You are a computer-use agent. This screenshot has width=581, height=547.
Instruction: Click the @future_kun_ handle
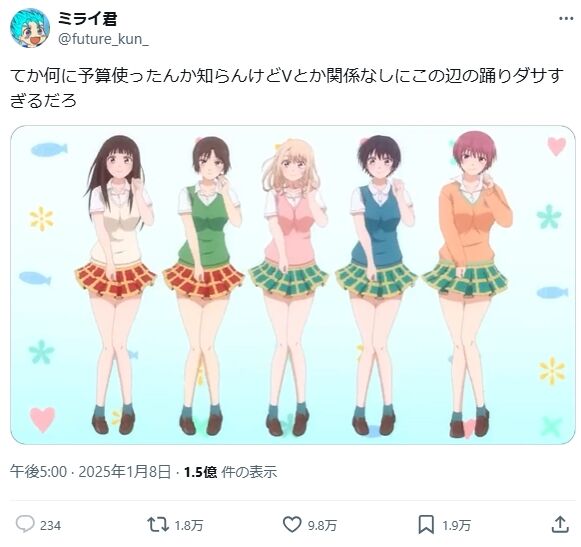[x=103, y=39]
